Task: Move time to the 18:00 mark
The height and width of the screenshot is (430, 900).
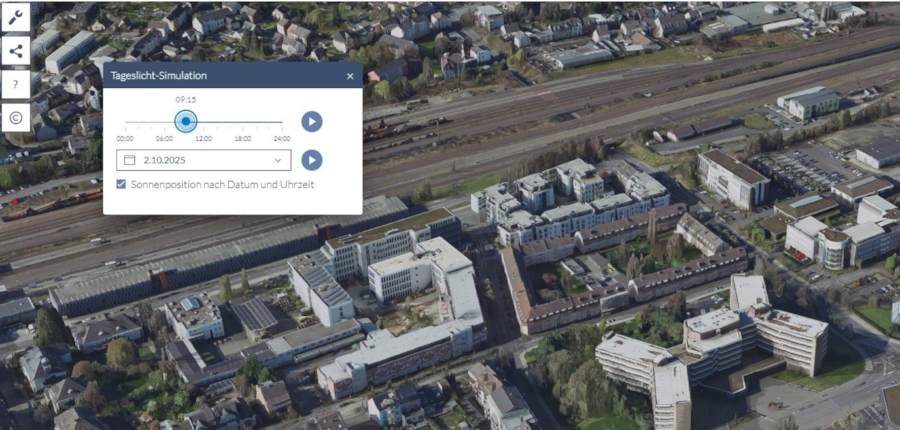Action: click(x=242, y=124)
